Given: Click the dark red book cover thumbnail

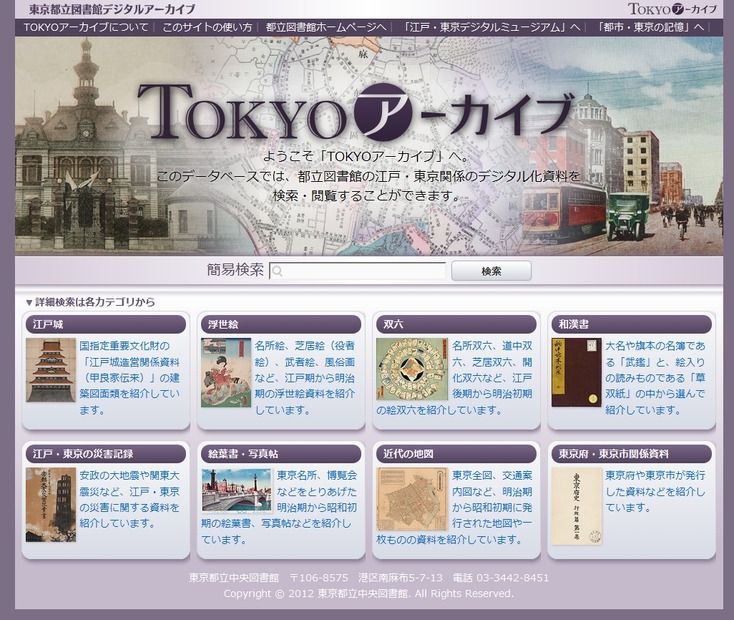Looking at the screenshot, I should click(576, 373).
